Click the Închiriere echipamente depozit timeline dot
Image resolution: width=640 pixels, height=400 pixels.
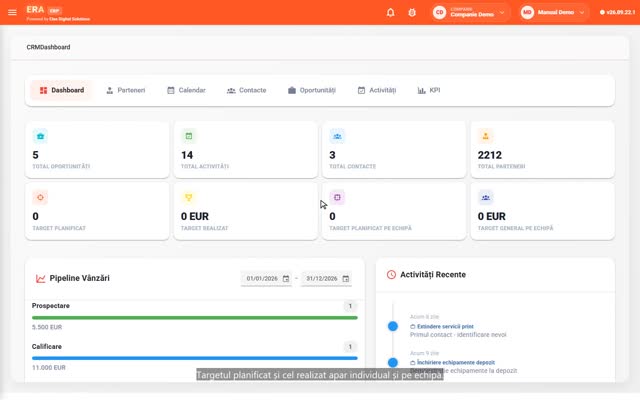pyautogui.click(x=393, y=362)
